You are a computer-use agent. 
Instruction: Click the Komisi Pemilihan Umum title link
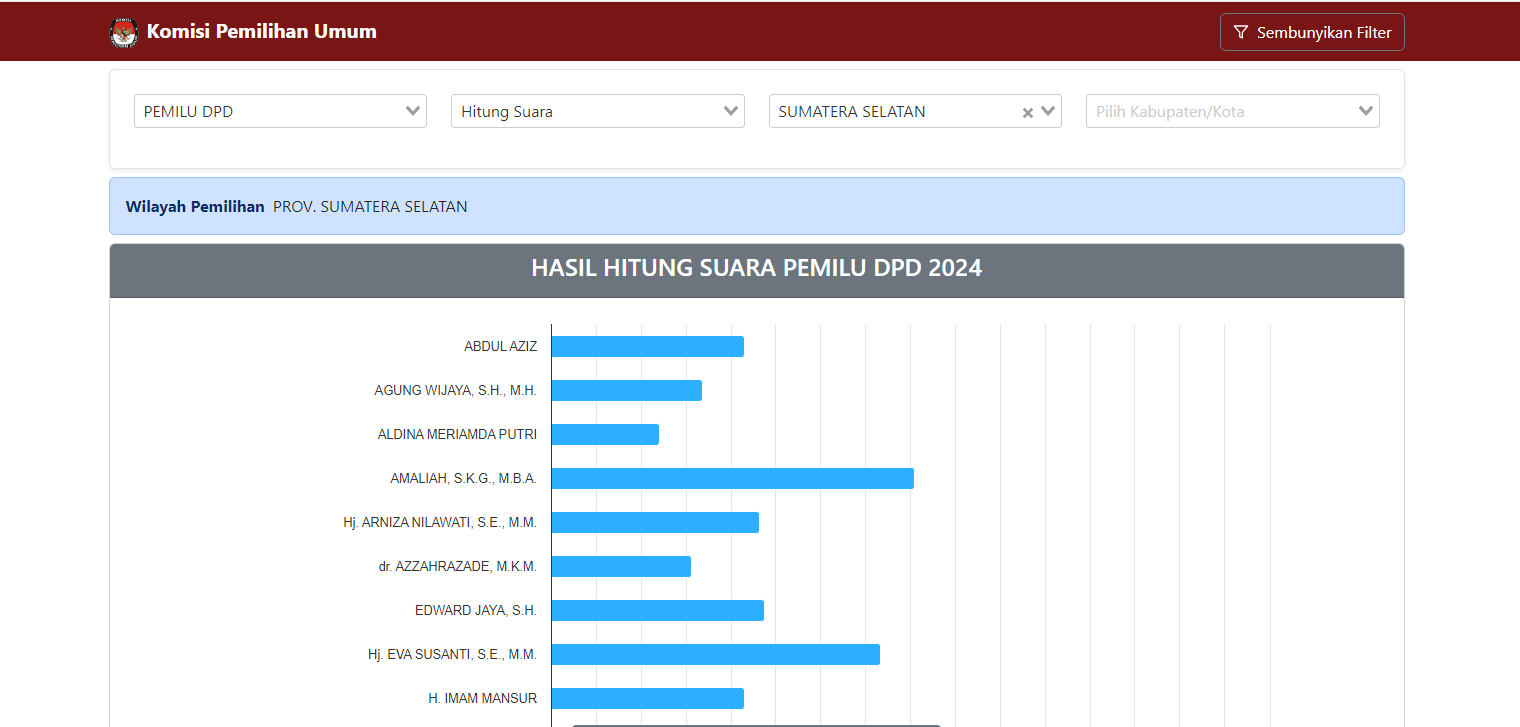(x=262, y=31)
